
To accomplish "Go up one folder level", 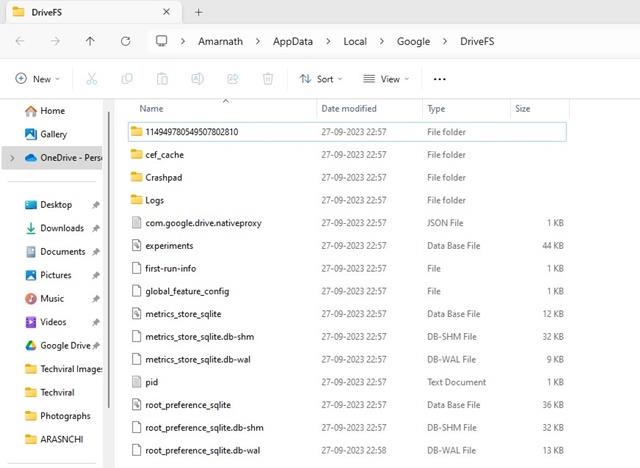I will point(90,41).
